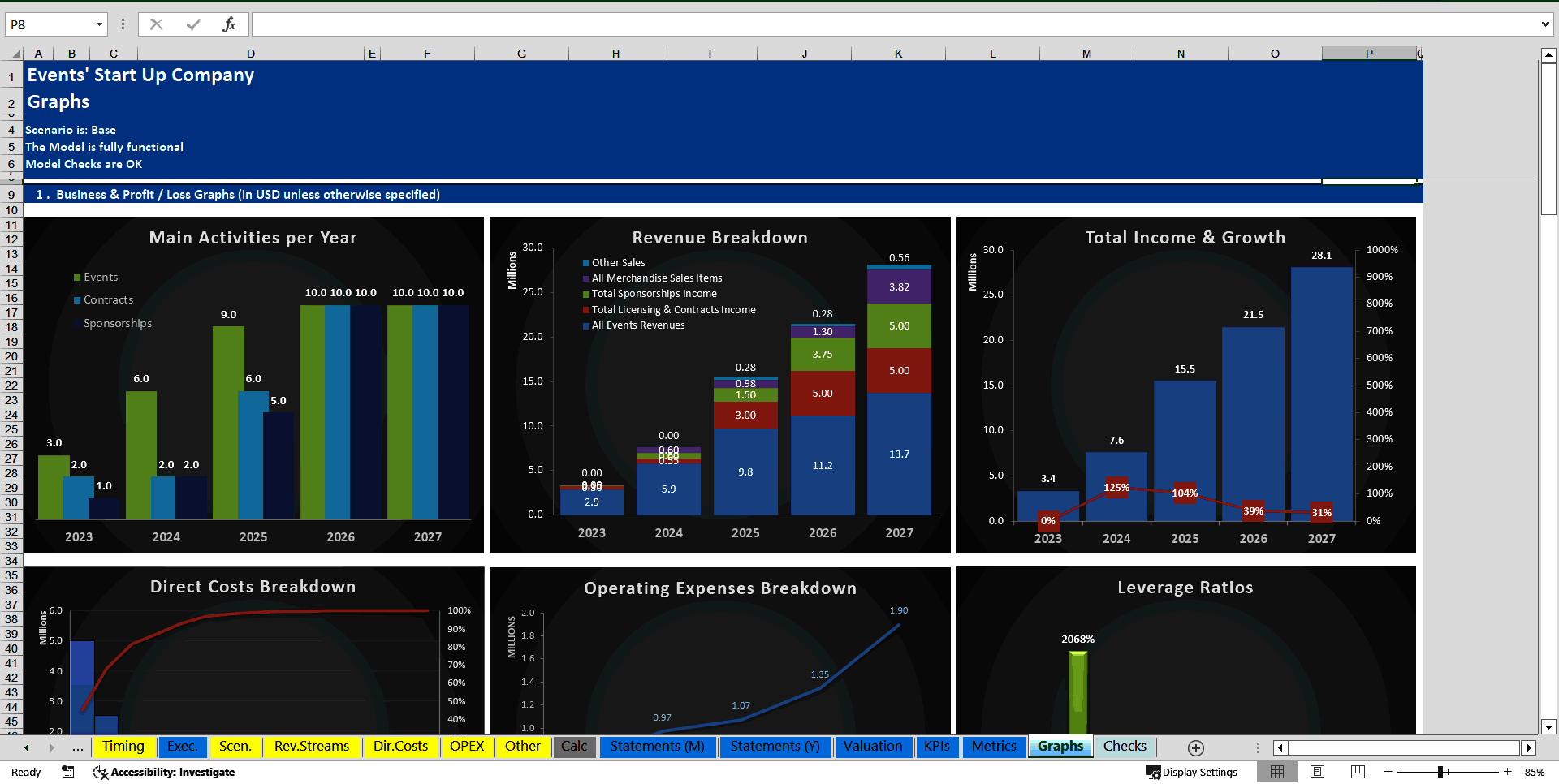Click the horizontal scrollbar track
This screenshot has width=1559, height=784.
pyautogui.click(x=1405, y=747)
